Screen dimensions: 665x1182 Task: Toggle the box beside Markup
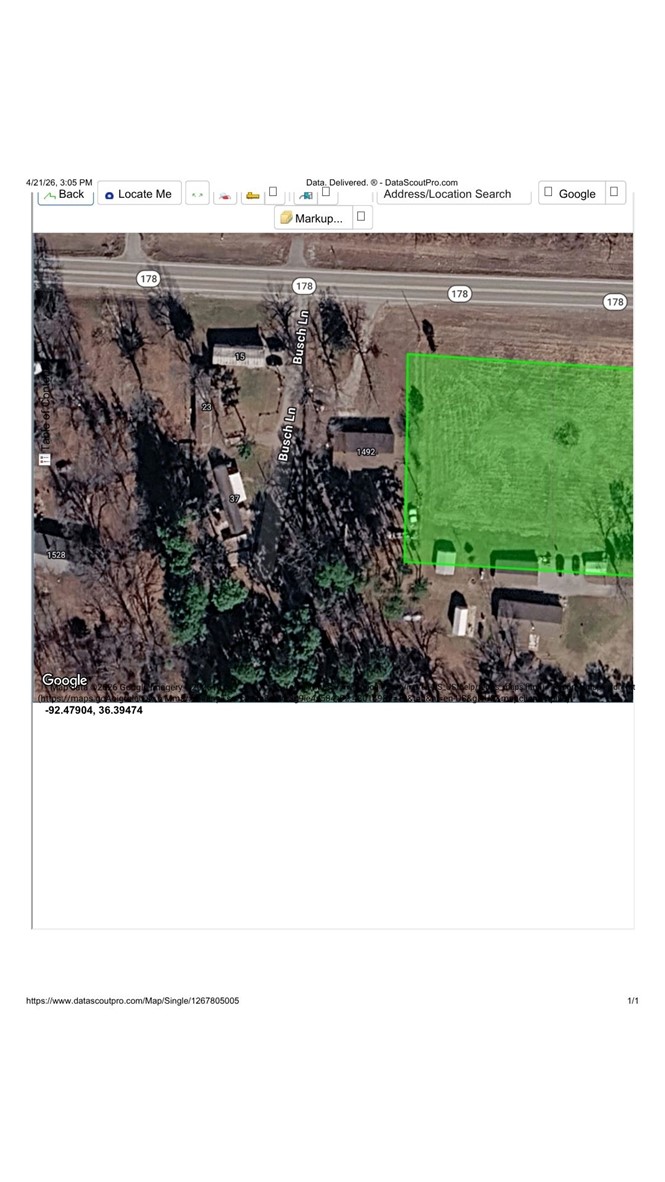coord(361,217)
